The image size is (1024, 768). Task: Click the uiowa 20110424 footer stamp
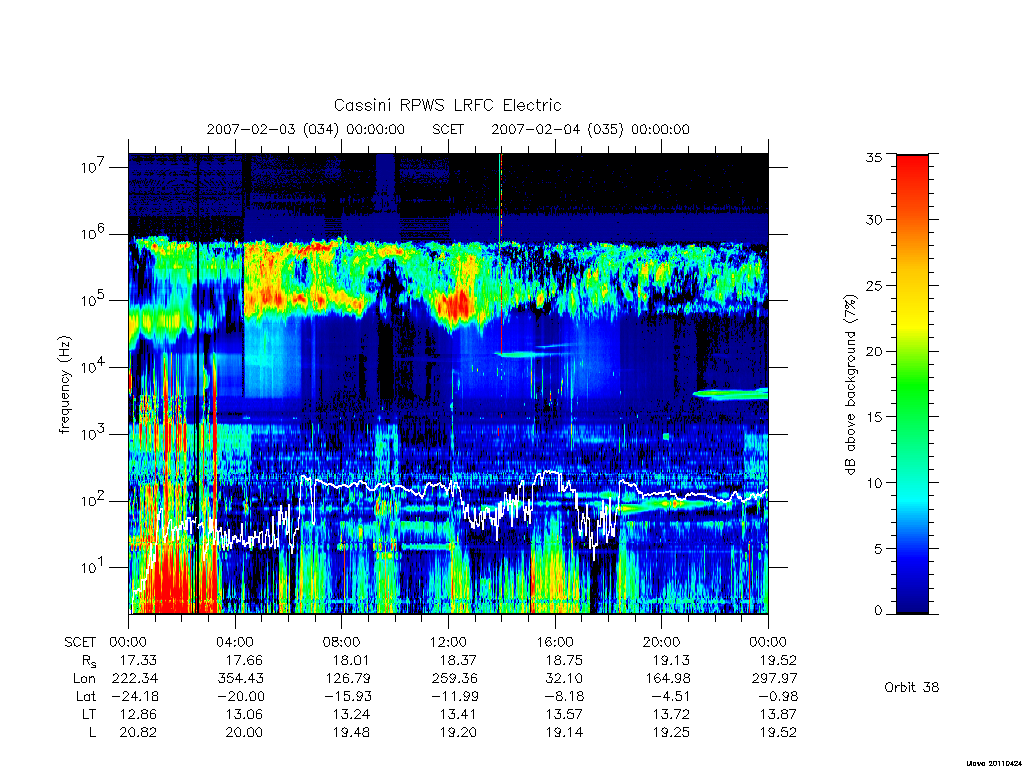pyautogui.click(x=993, y=763)
